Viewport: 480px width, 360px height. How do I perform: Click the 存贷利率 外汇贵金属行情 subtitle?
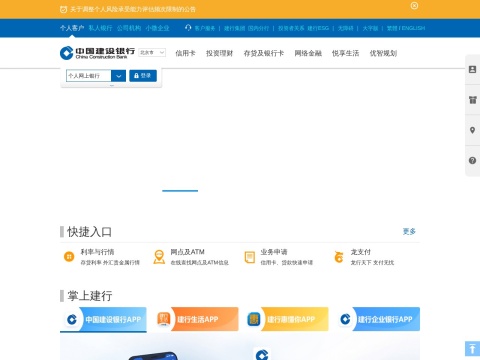point(110,263)
